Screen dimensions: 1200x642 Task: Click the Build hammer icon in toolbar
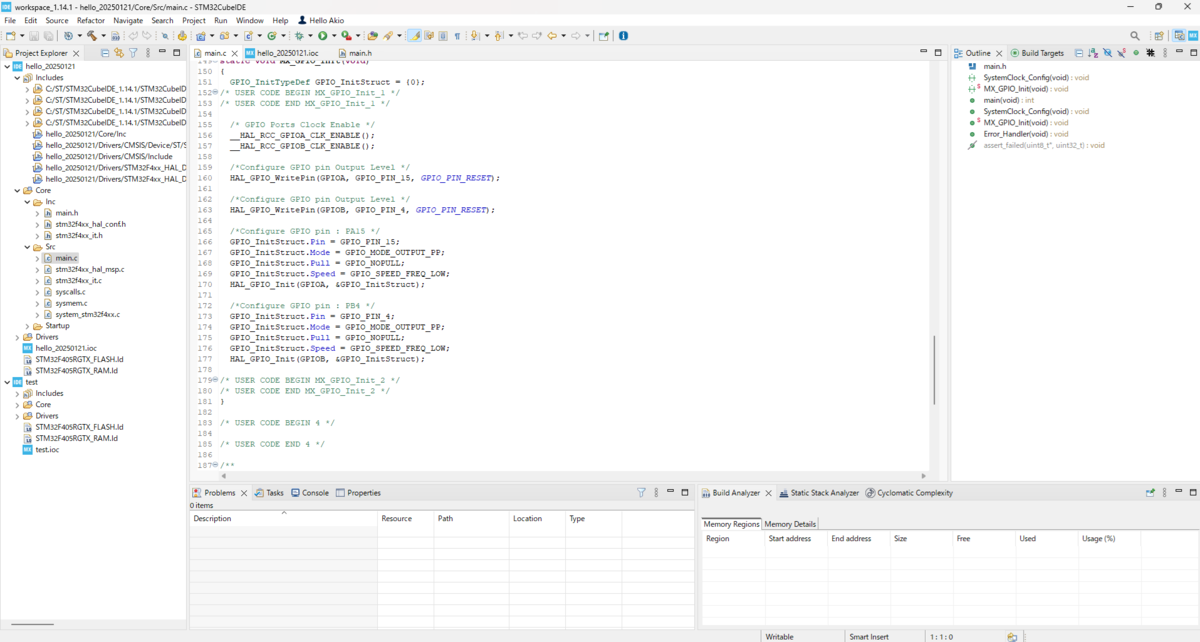(90, 36)
